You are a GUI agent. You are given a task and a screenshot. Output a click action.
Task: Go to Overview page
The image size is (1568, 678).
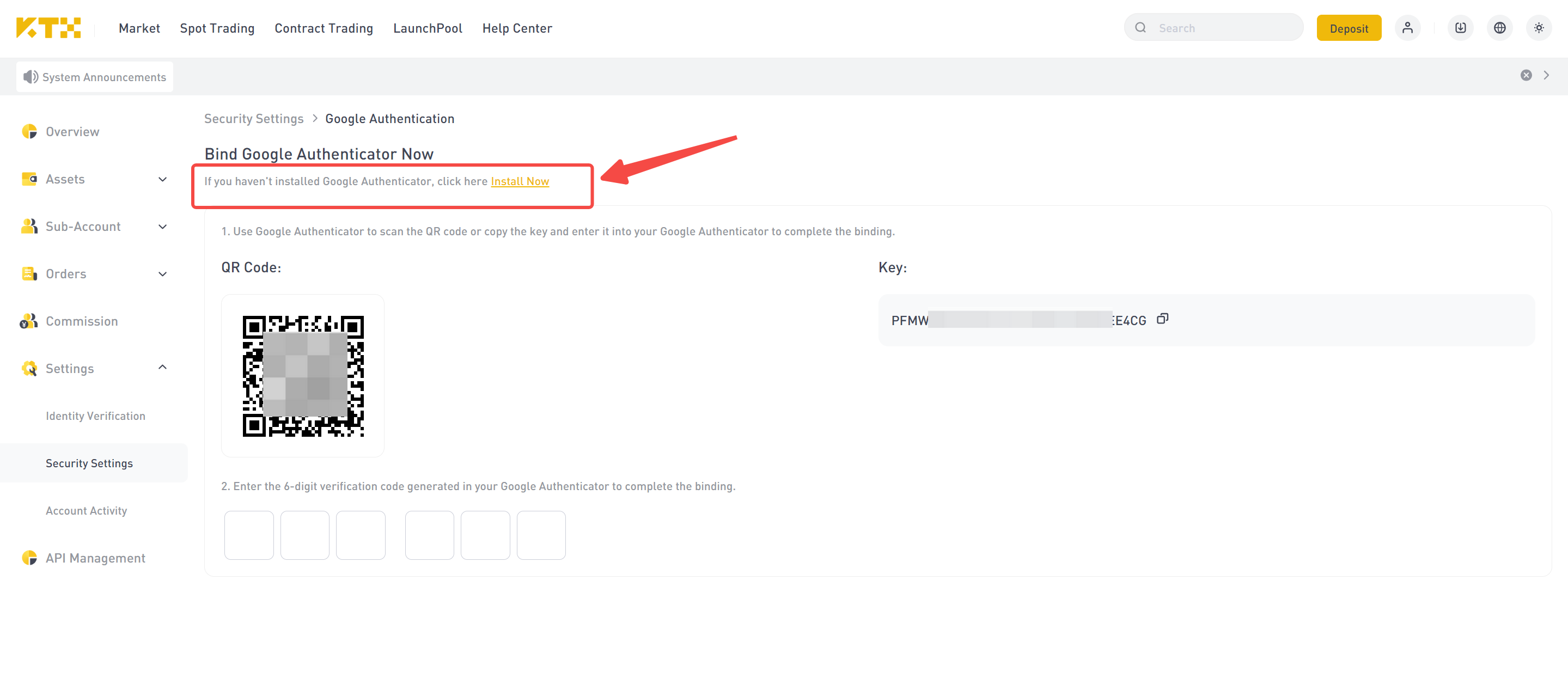pyautogui.click(x=72, y=131)
